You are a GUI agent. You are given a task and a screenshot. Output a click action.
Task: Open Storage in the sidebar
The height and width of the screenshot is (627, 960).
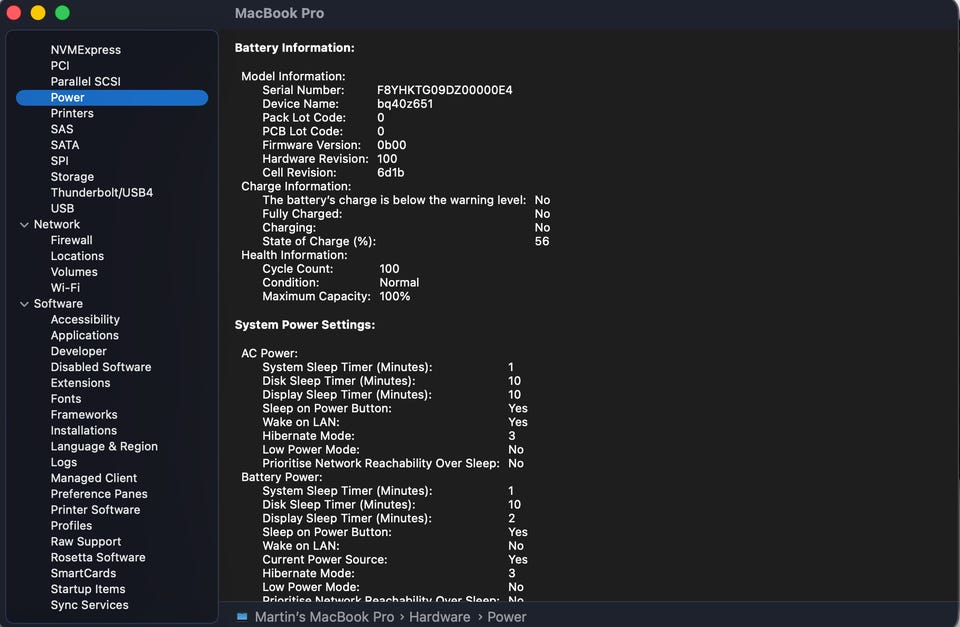pos(72,177)
